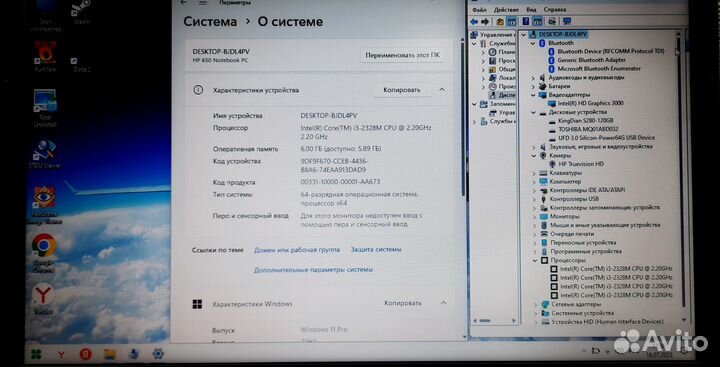The height and width of the screenshot is (367, 720).
Task: Expand the Сетевые адаптеры category
Action: click(x=535, y=305)
